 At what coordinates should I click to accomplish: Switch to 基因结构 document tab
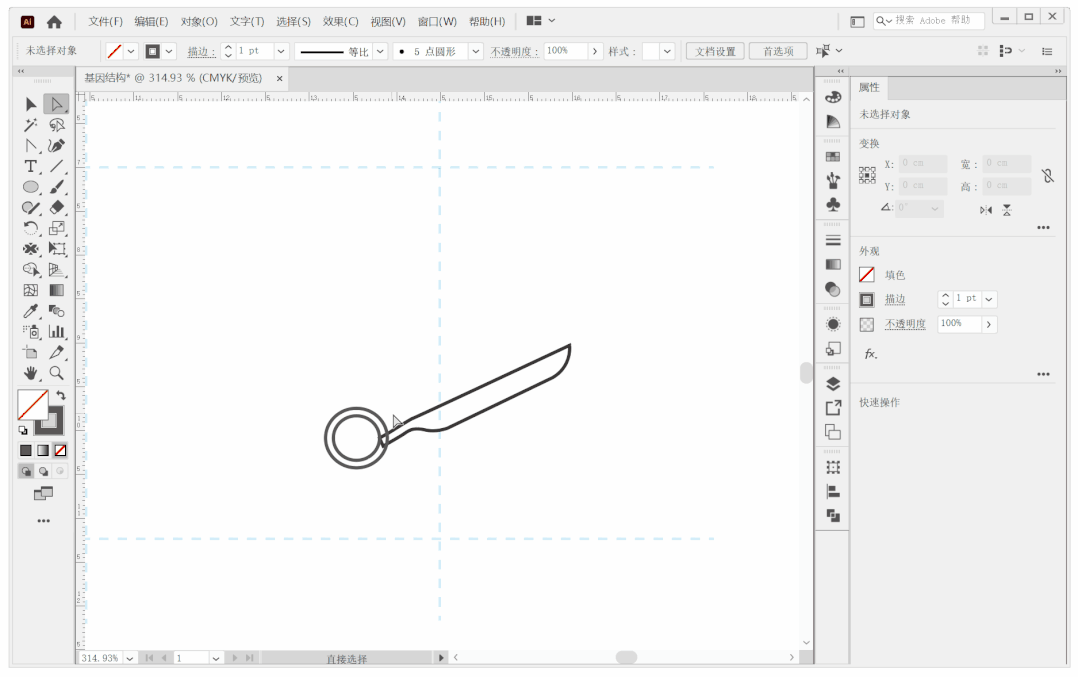pyautogui.click(x=173, y=78)
